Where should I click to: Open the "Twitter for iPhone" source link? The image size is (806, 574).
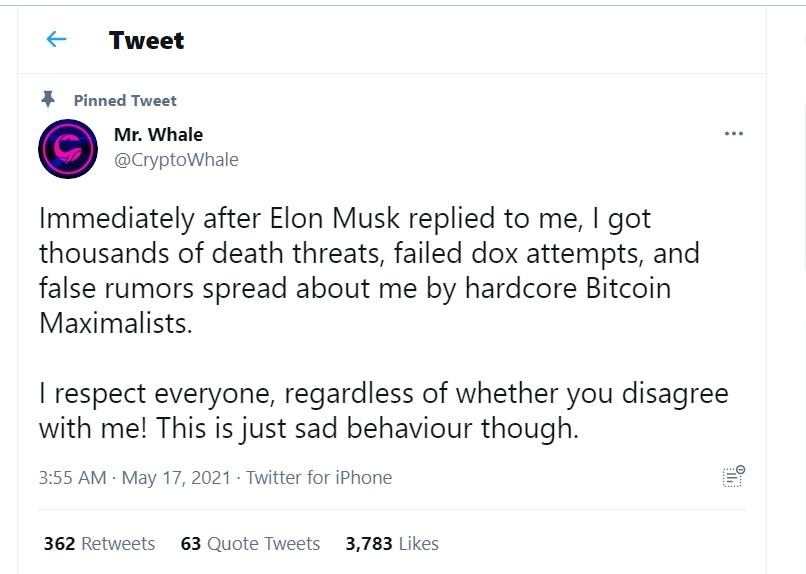click(x=319, y=477)
